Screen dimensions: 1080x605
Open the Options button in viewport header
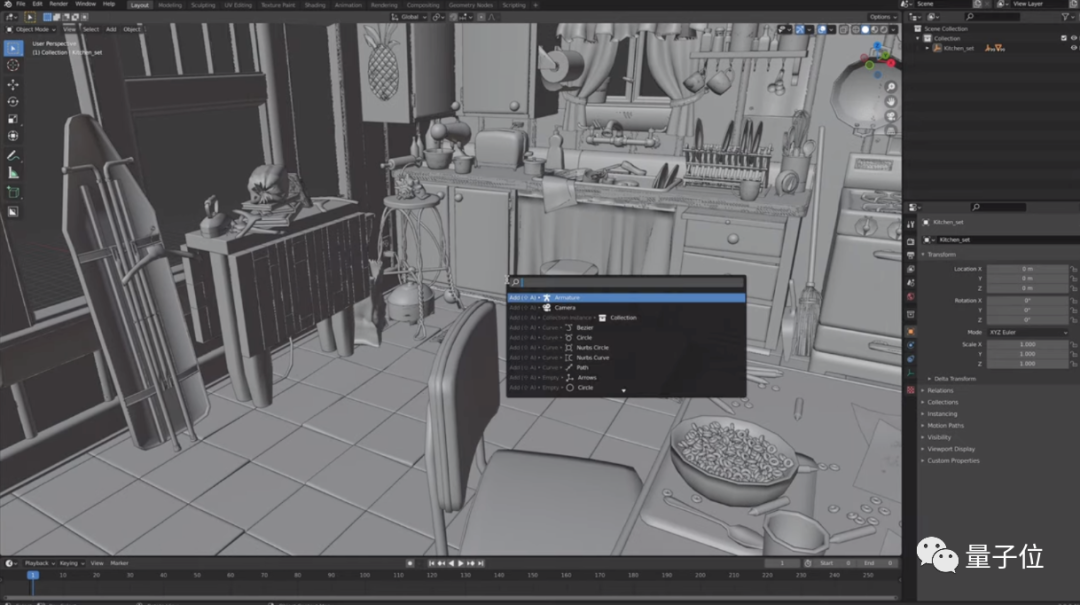tap(884, 17)
